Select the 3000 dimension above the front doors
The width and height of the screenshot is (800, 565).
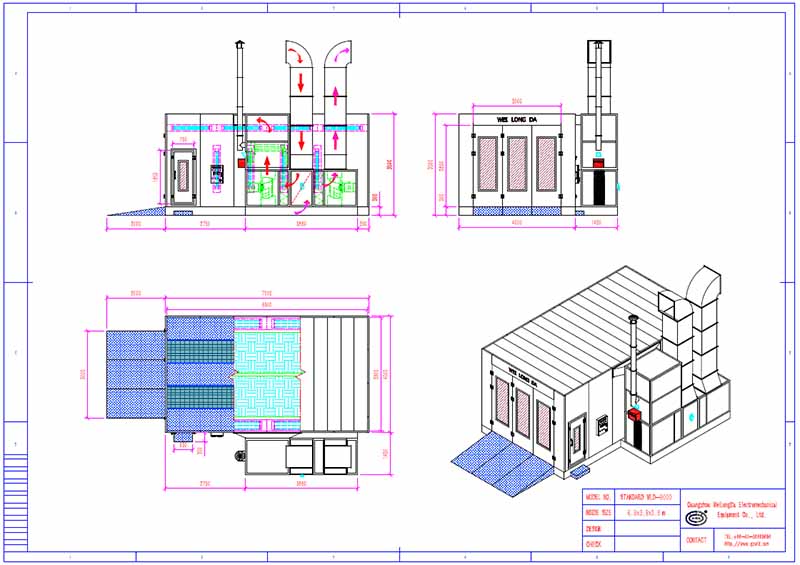click(x=516, y=102)
